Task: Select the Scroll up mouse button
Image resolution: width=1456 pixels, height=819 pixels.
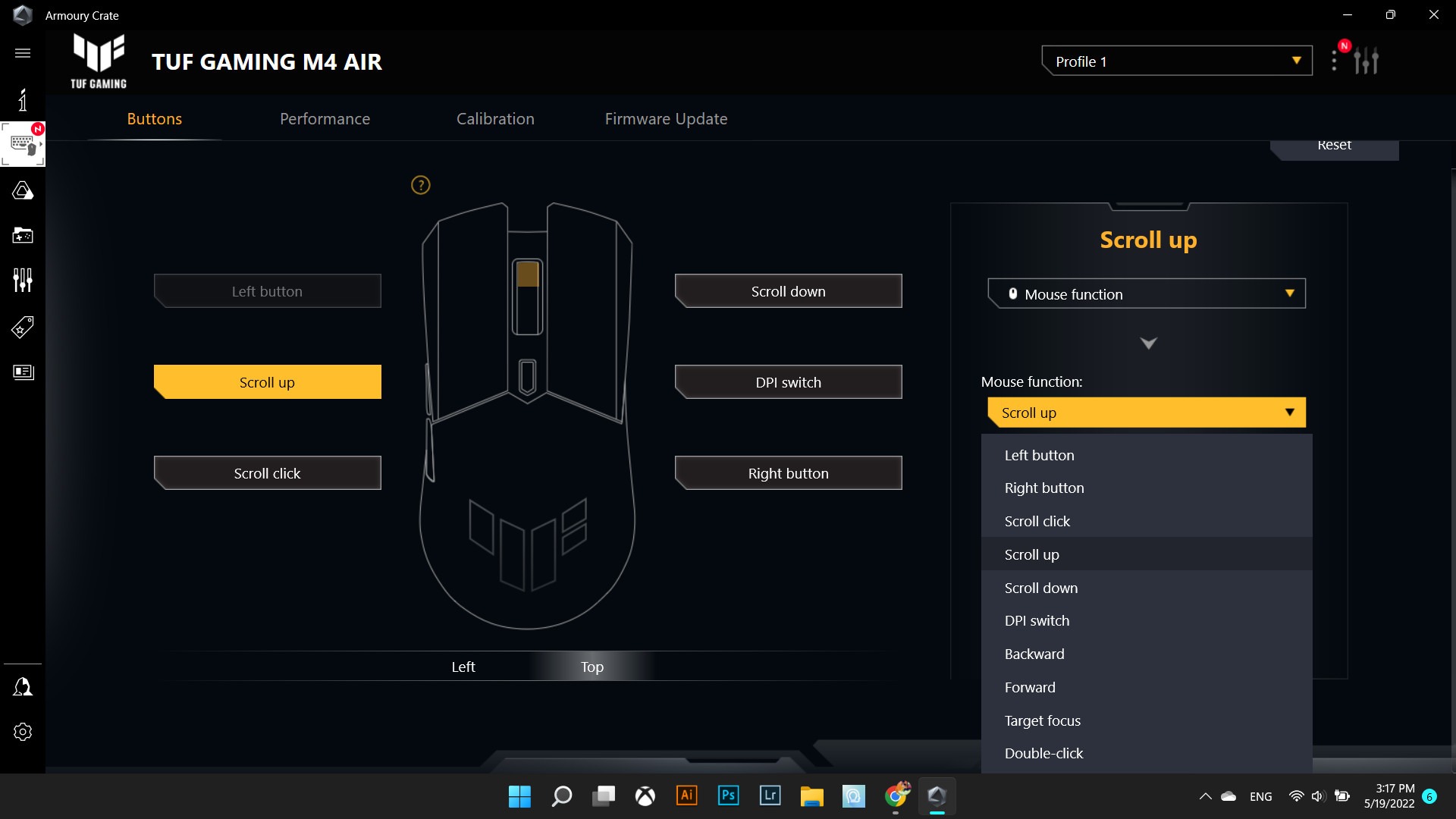Action: [x=268, y=382]
